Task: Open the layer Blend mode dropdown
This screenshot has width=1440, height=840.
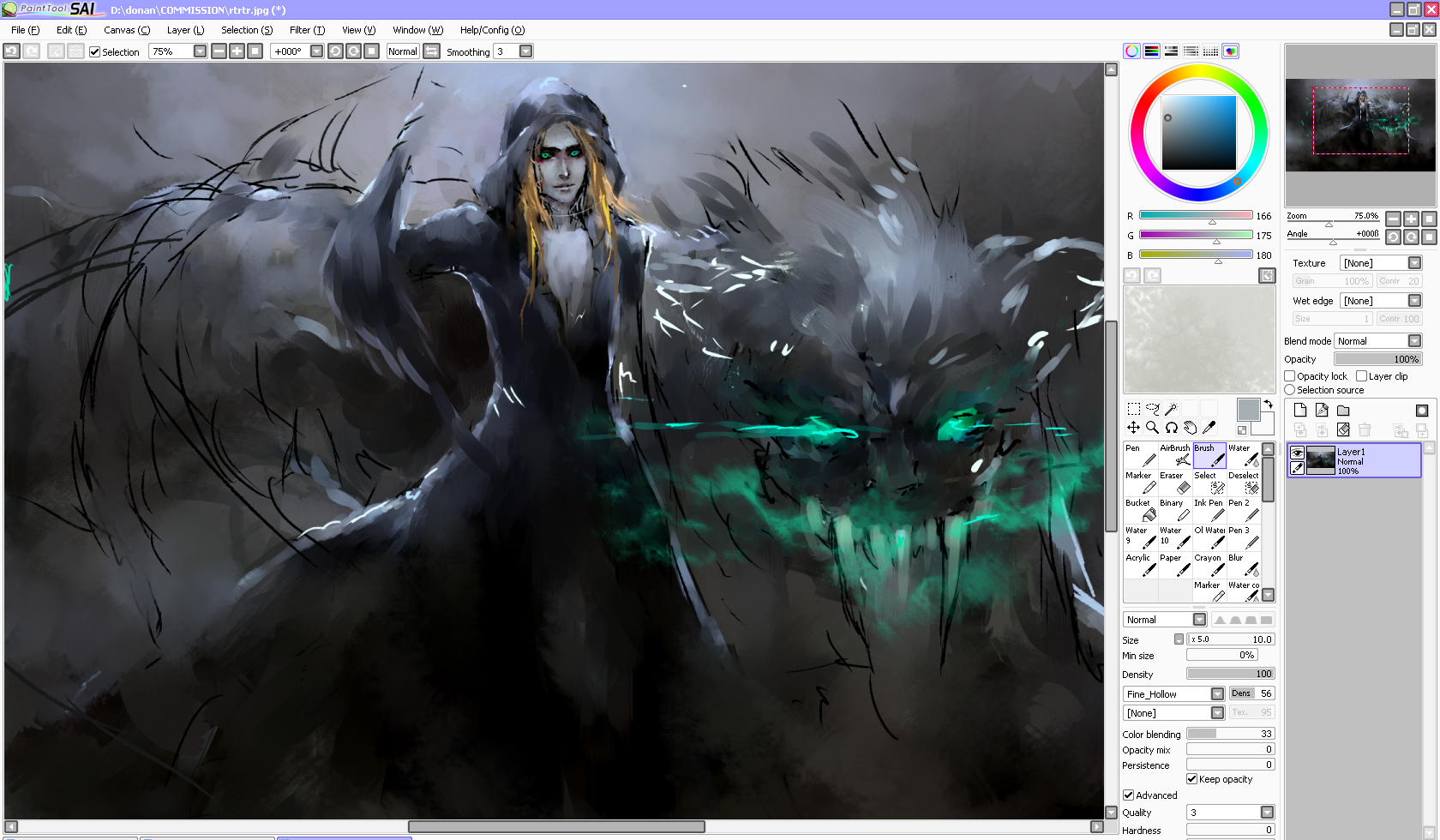Action: click(x=1415, y=341)
